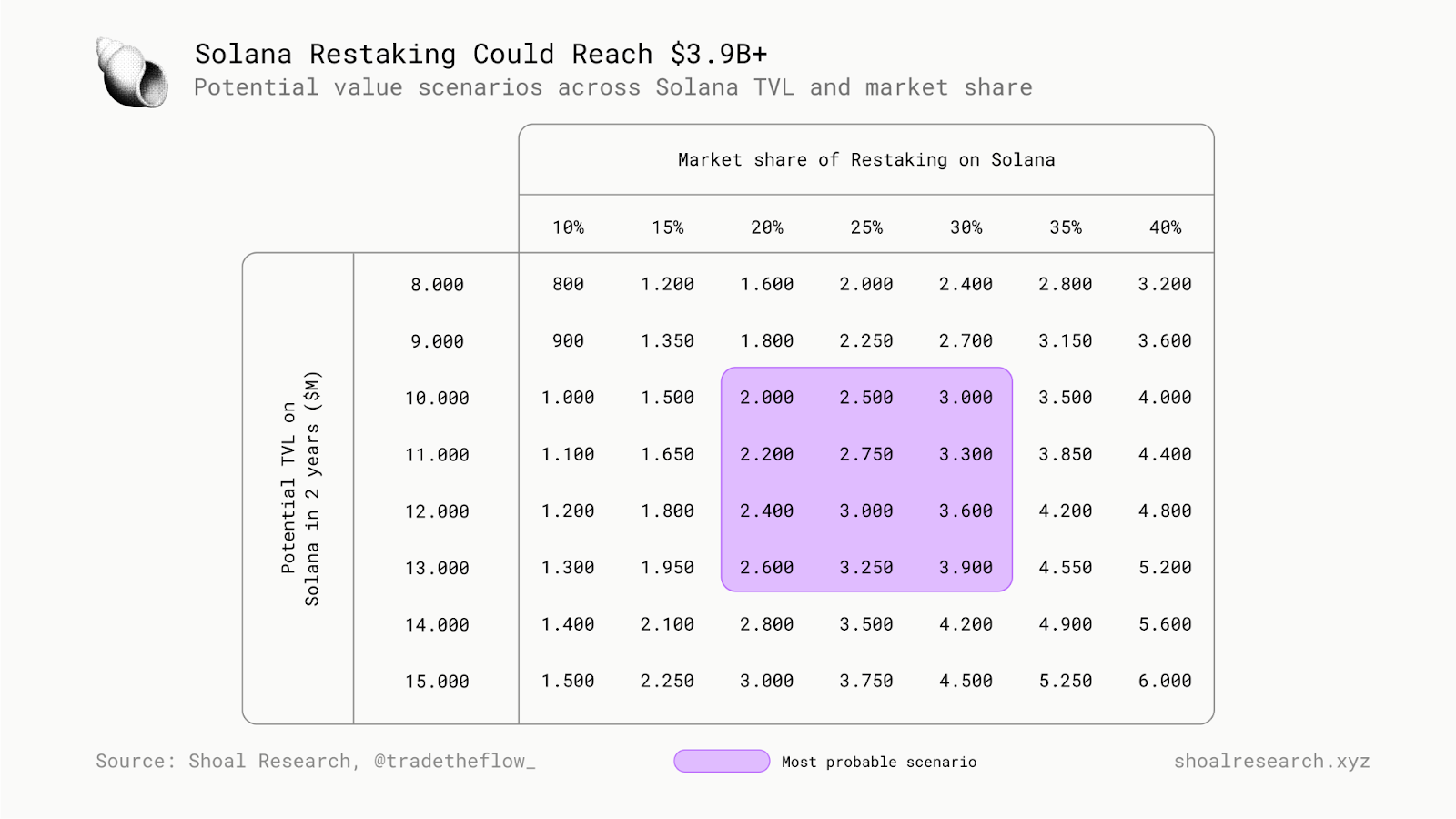Click the highlighted 2.200 cell
This screenshot has height=819, width=1456.
click(x=767, y=454)
